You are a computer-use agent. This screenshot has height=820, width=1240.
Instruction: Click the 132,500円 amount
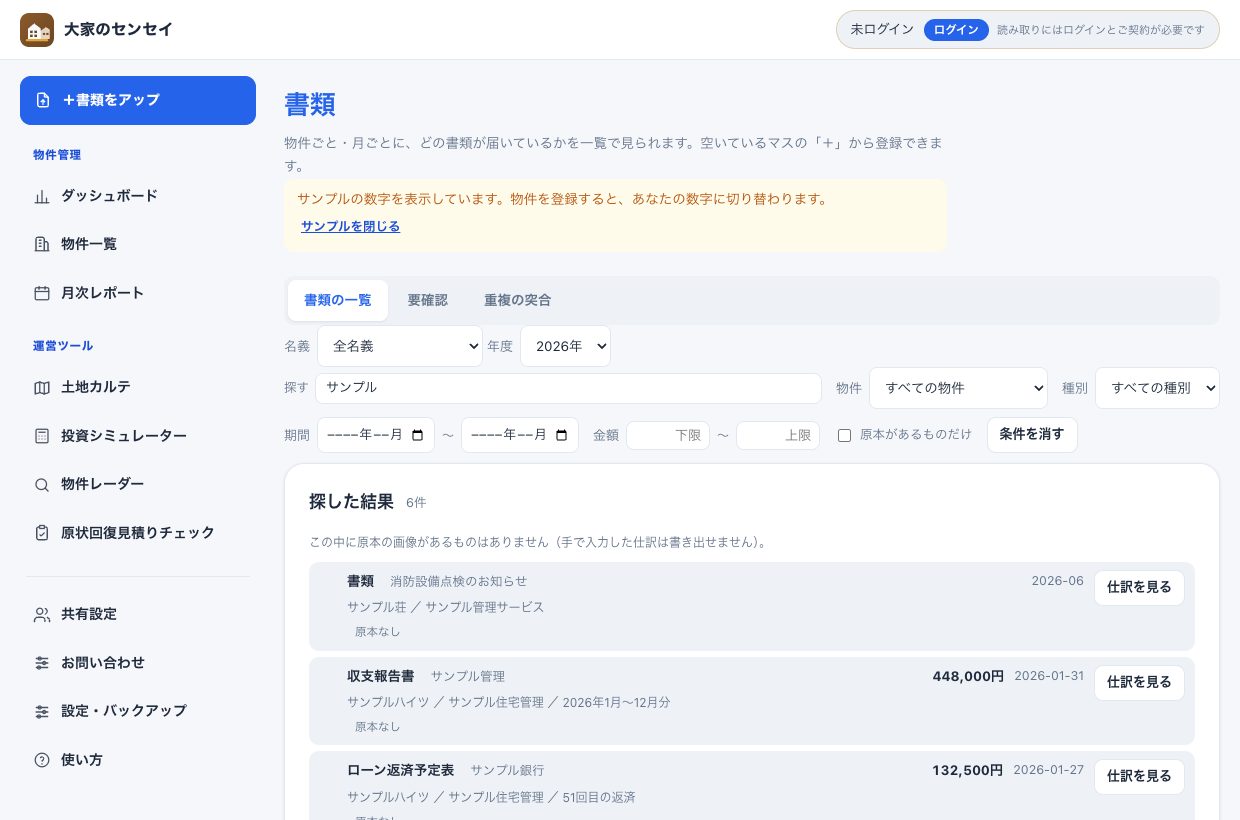click(967, 770)
